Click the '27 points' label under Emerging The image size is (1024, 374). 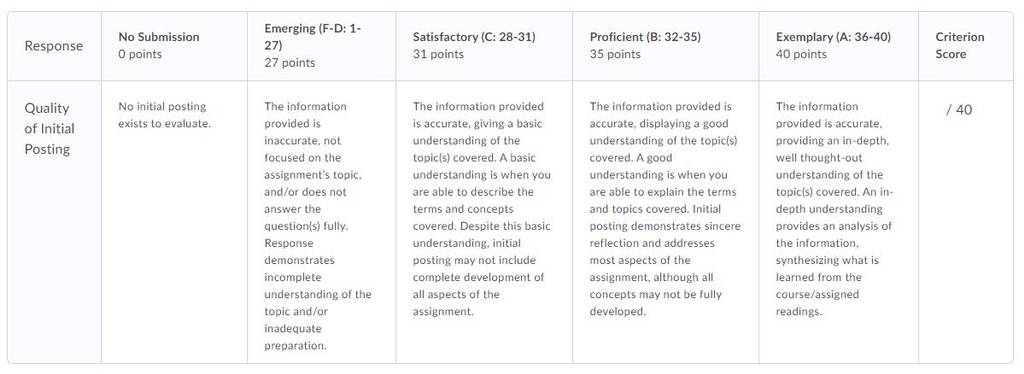click(289, 63)
